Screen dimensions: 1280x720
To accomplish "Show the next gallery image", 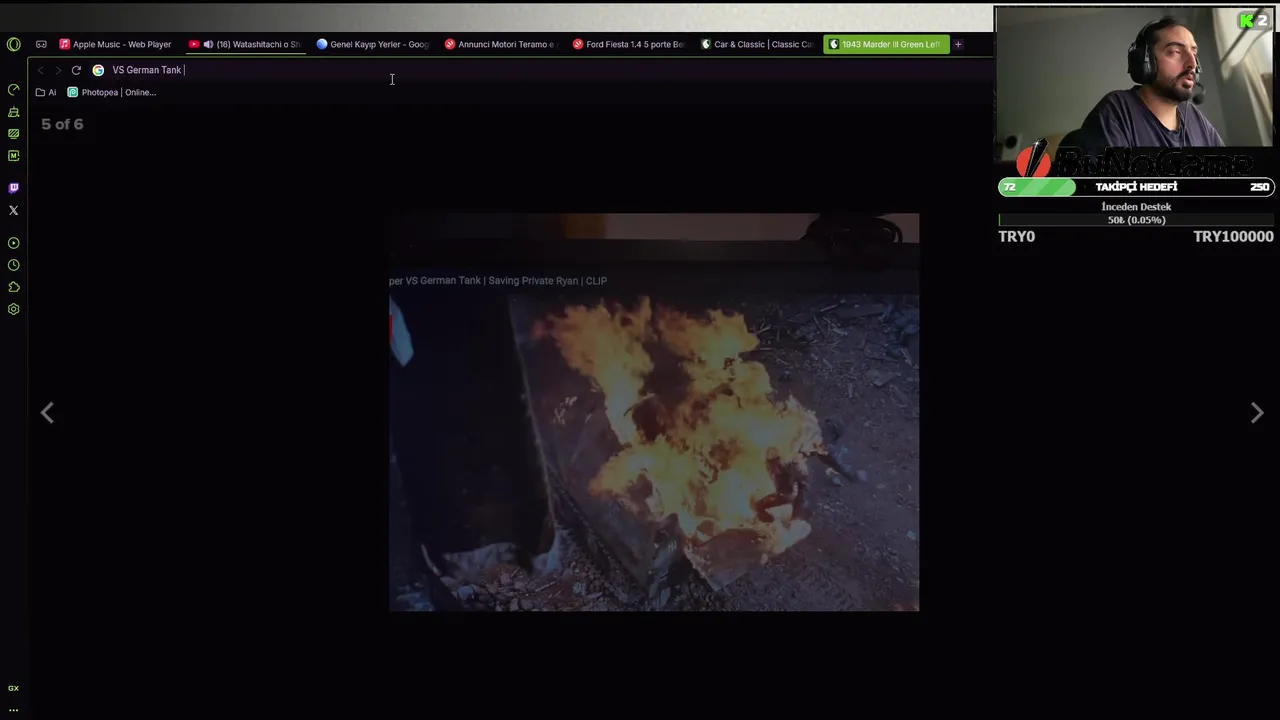I will click(x=1257, y=412).
